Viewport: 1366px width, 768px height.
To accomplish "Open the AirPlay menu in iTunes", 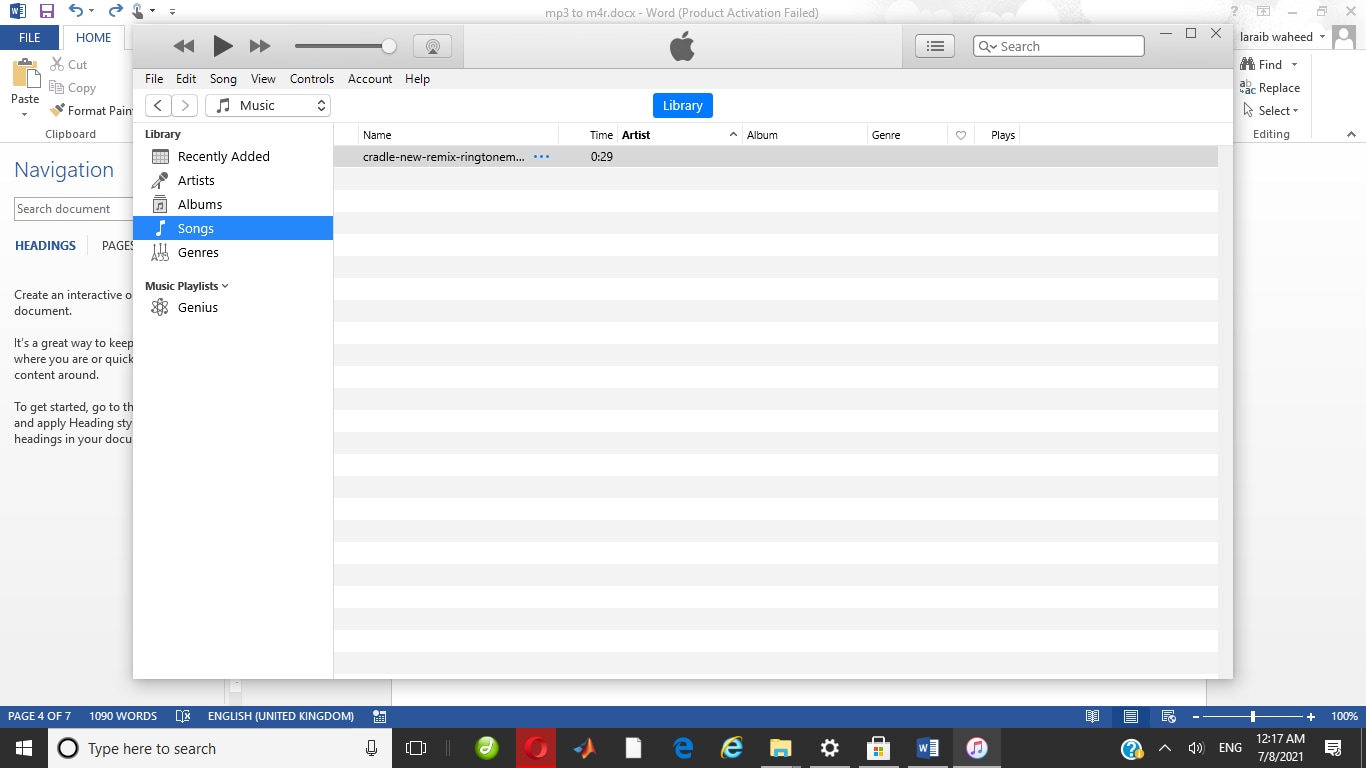I will [x=432, y=46].
